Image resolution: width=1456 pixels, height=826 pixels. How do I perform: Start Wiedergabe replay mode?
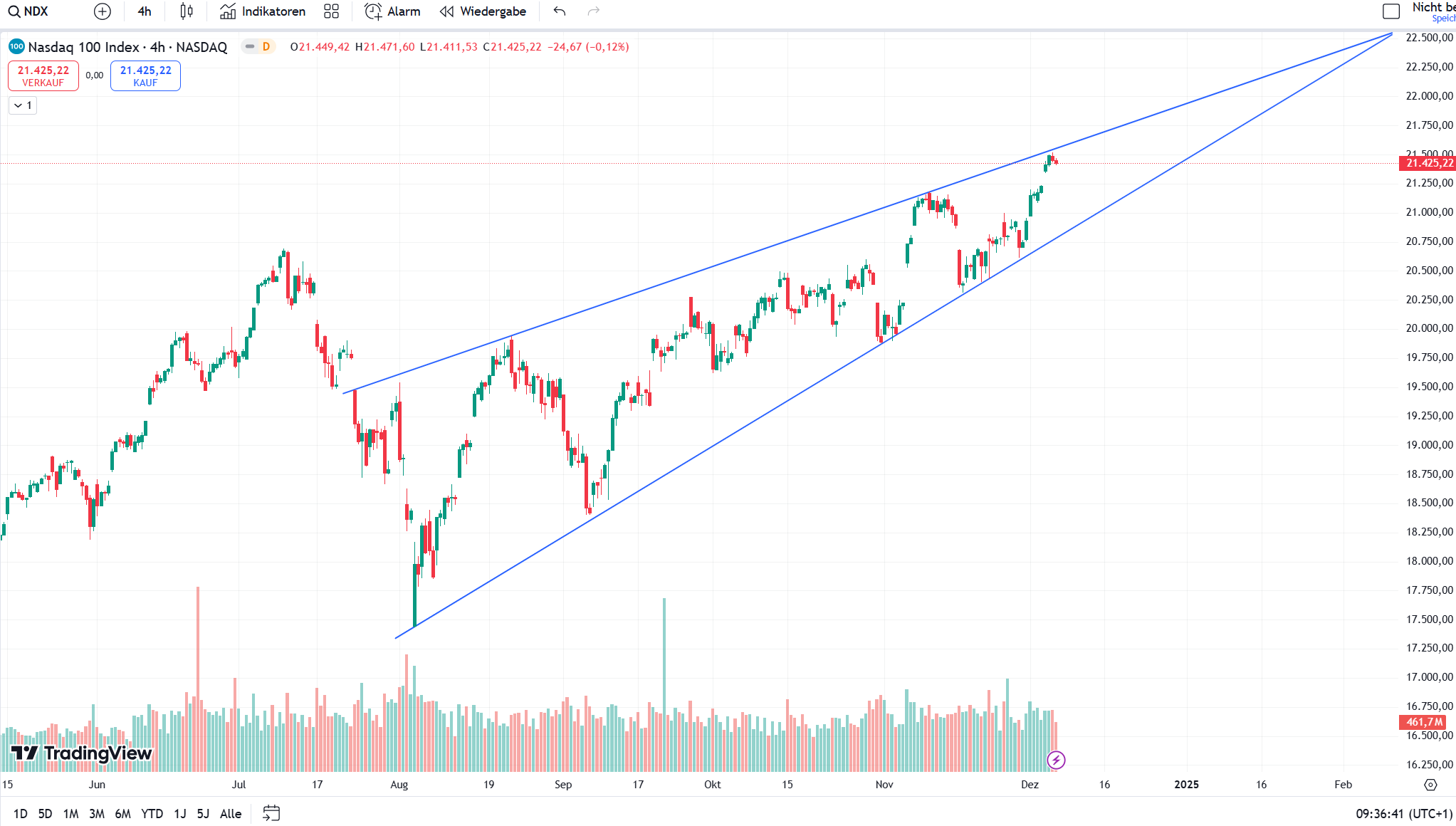pyautogui.click(x=483, y=11)
